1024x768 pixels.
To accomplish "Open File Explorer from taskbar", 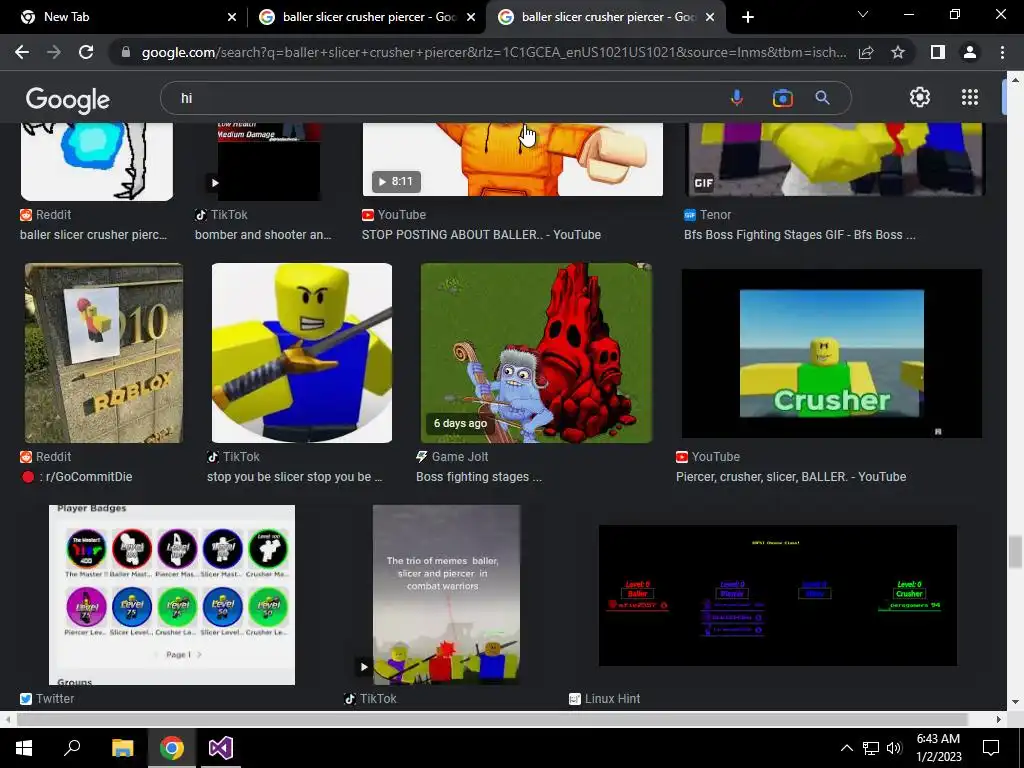I will coord(122,748).
